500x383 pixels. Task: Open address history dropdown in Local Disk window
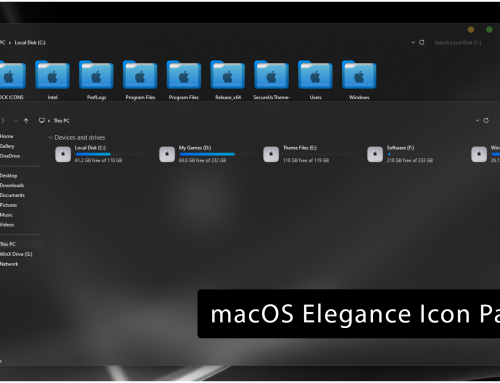coord(413,42)
